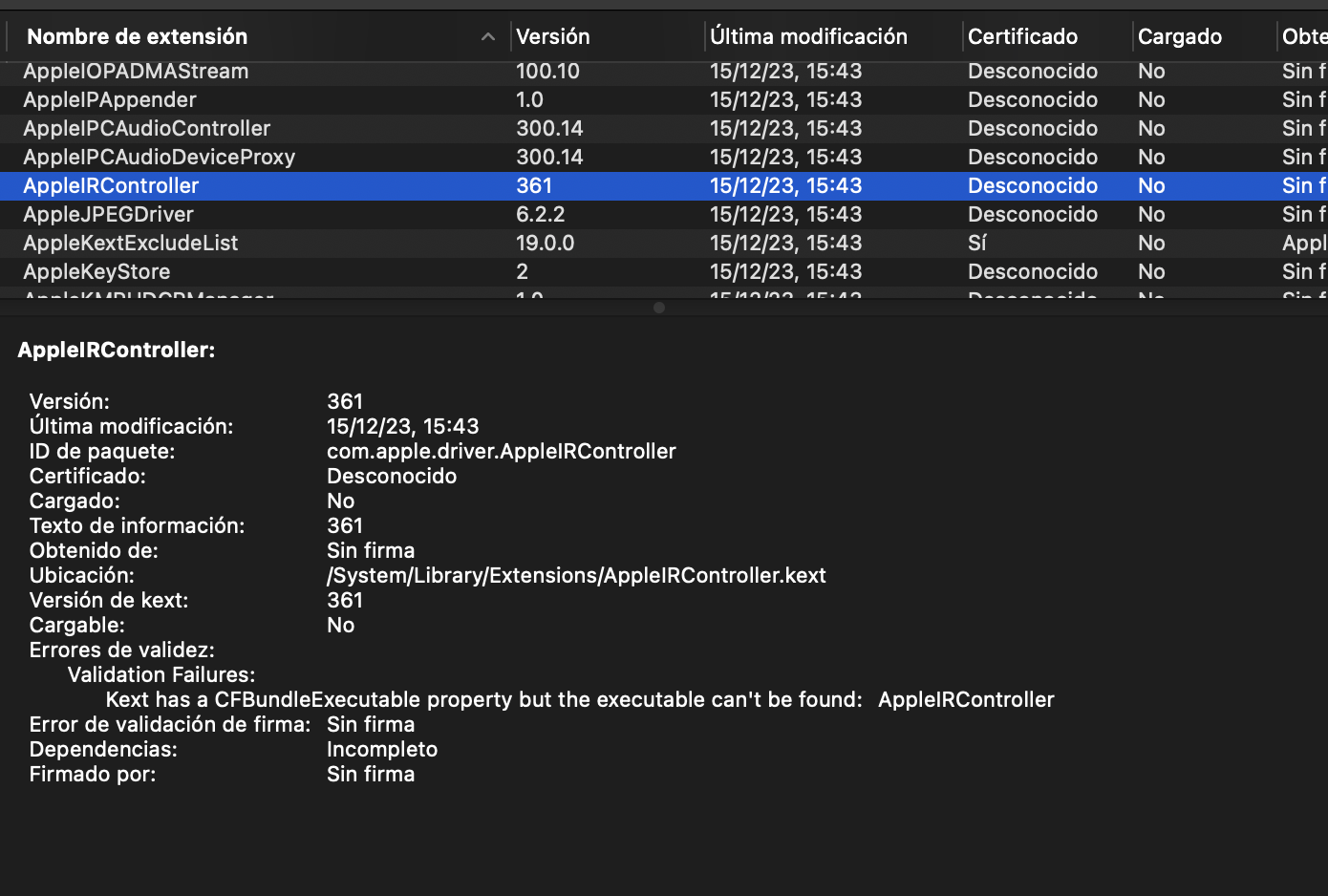Click the sort arrow in name column
Image resolution: width=1328 pixels, height=896 pixels.
[x=488, y=37]
